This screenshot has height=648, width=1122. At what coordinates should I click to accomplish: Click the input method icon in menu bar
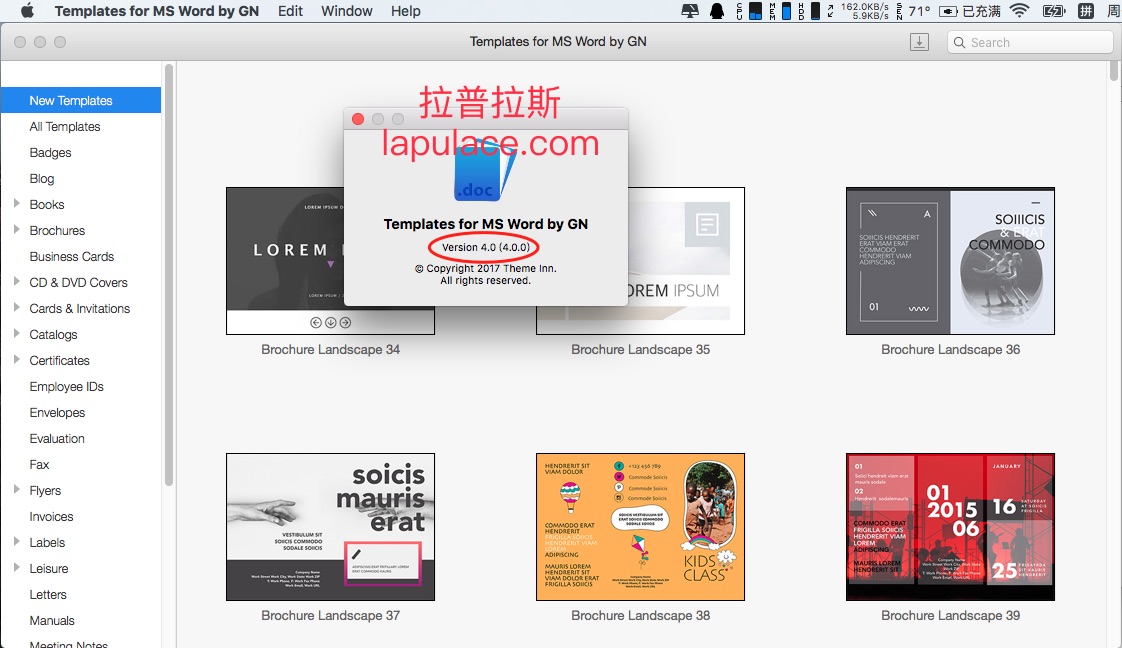[x=1086, y=11]
